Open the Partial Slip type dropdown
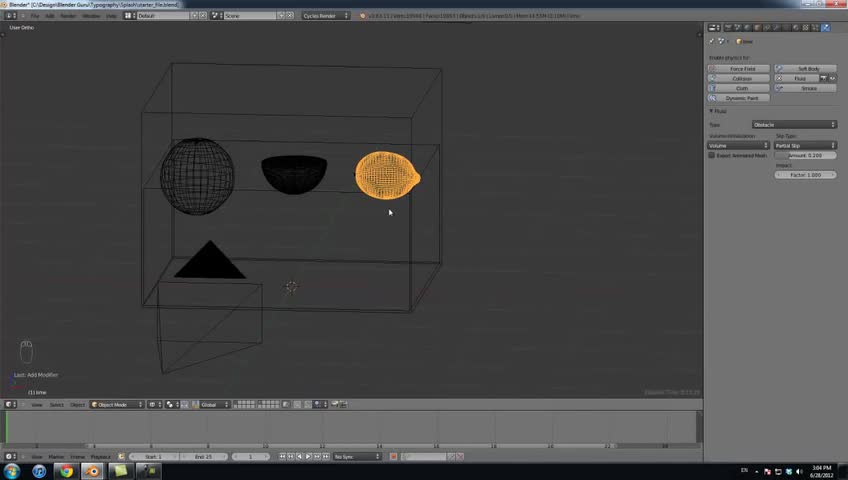This screenshot has height=480, width=848. tap(805, 145)
